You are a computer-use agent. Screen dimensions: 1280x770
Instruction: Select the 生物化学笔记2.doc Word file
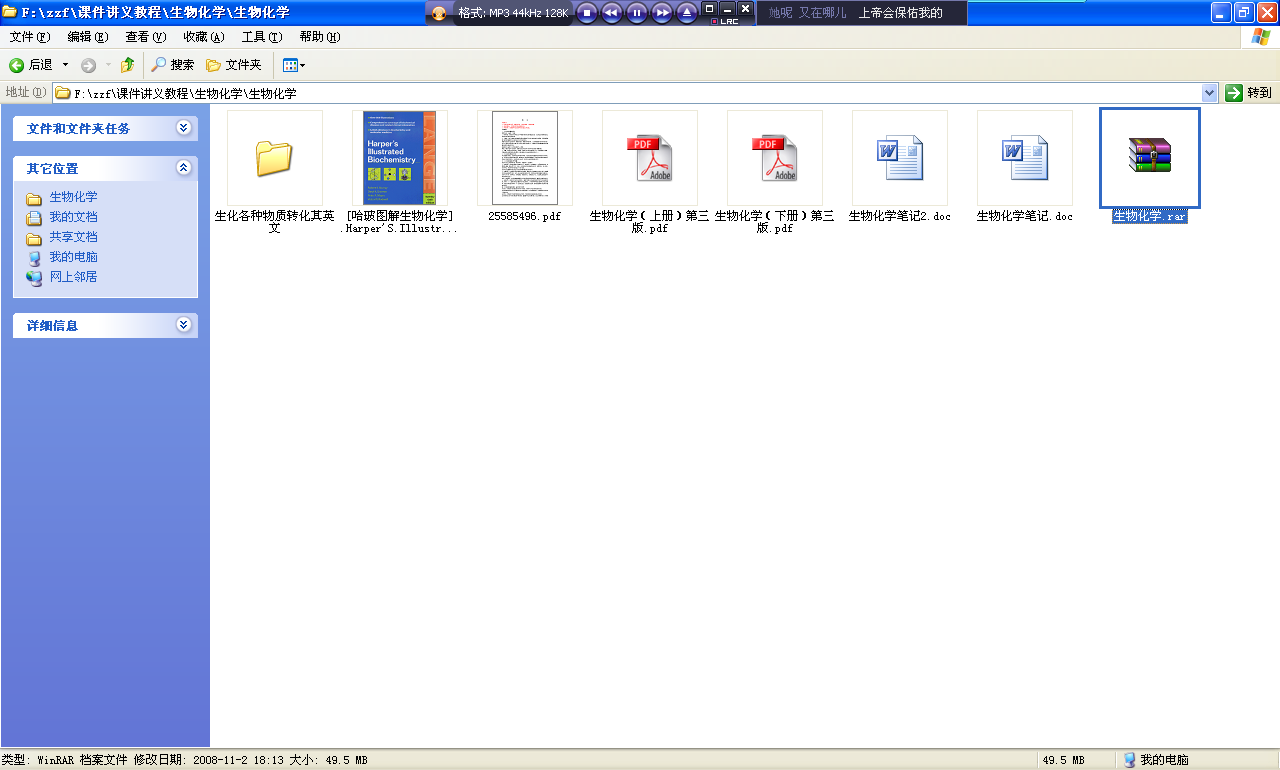click(899, 158)
